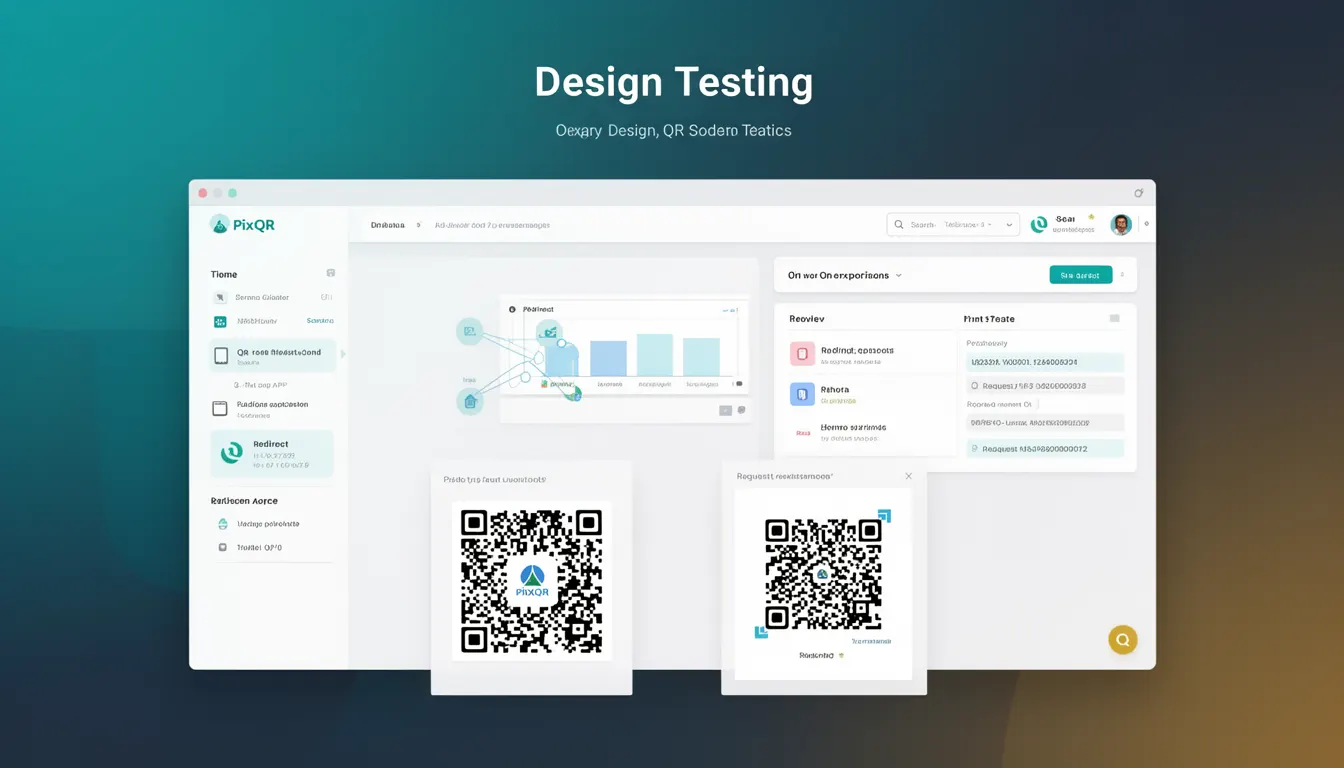The height and width of the screenshot is (768, 1344).
Task: Click the teal Sarako link in the sidebar
Action: click(320, 321)
